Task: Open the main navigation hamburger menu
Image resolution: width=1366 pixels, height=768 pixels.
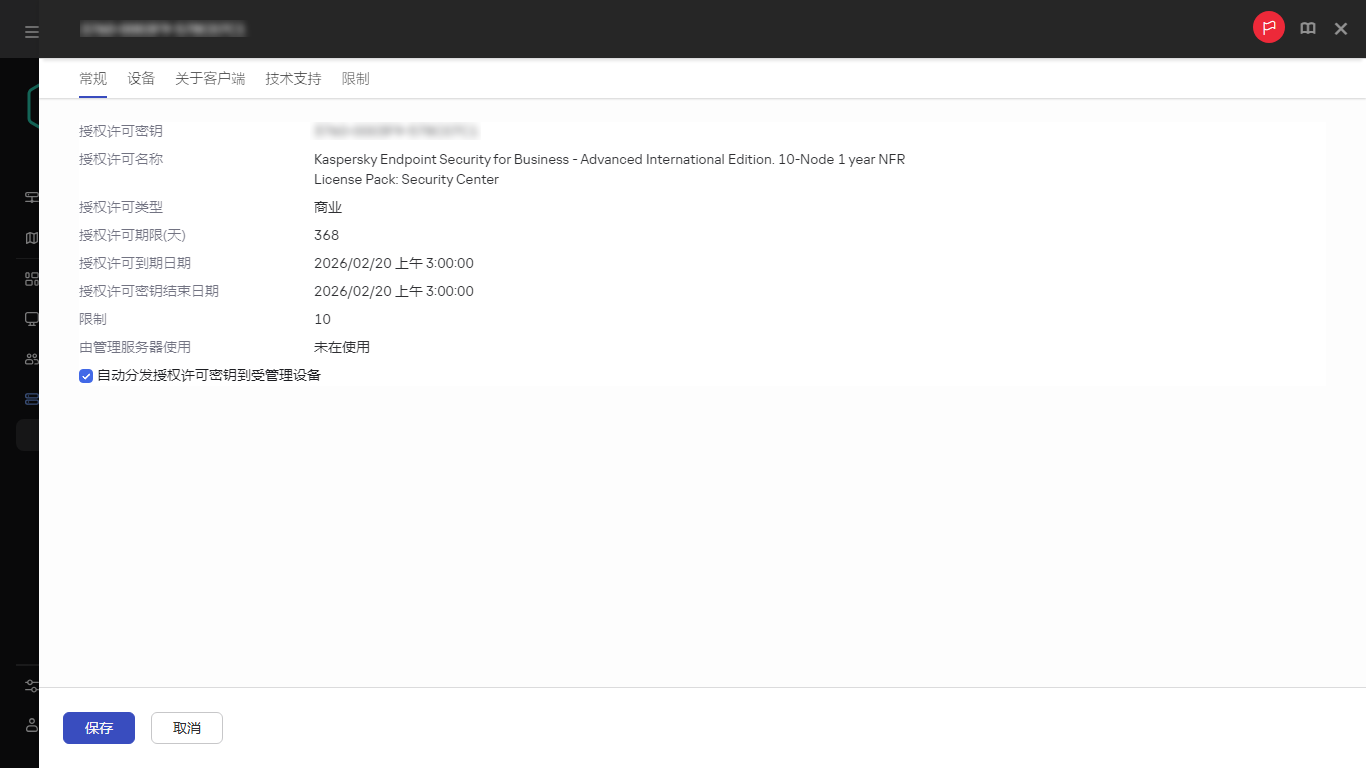Action: pyautogui.click(x=31, y=29)
